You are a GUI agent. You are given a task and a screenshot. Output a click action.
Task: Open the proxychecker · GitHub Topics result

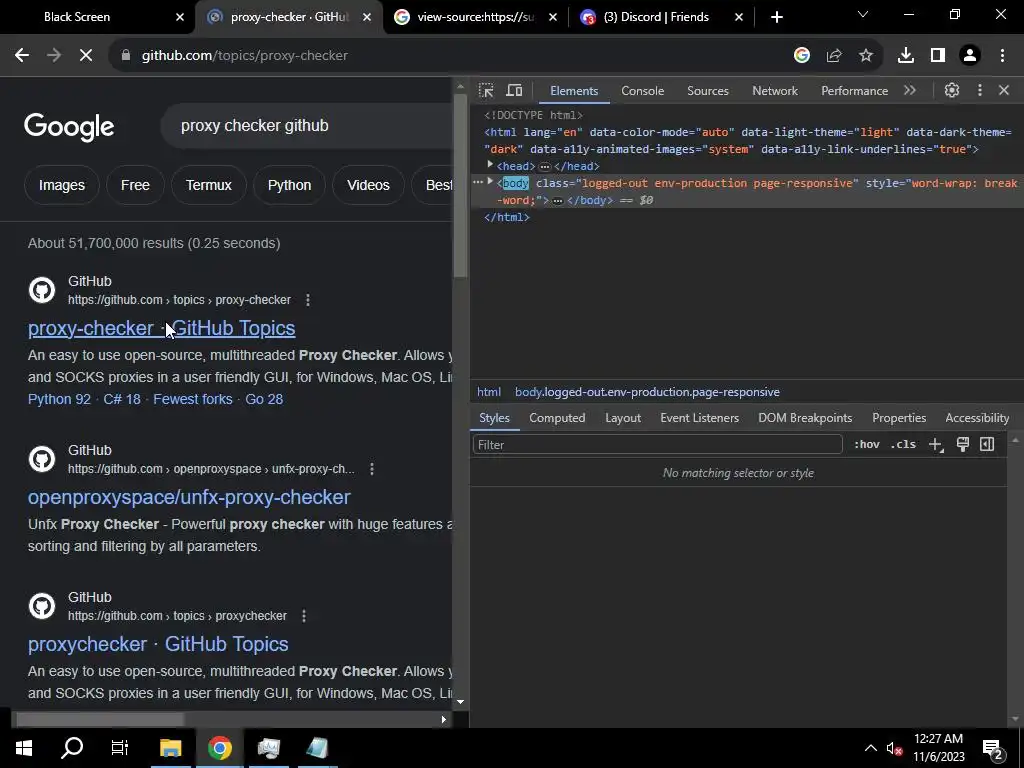click(158, 644)
